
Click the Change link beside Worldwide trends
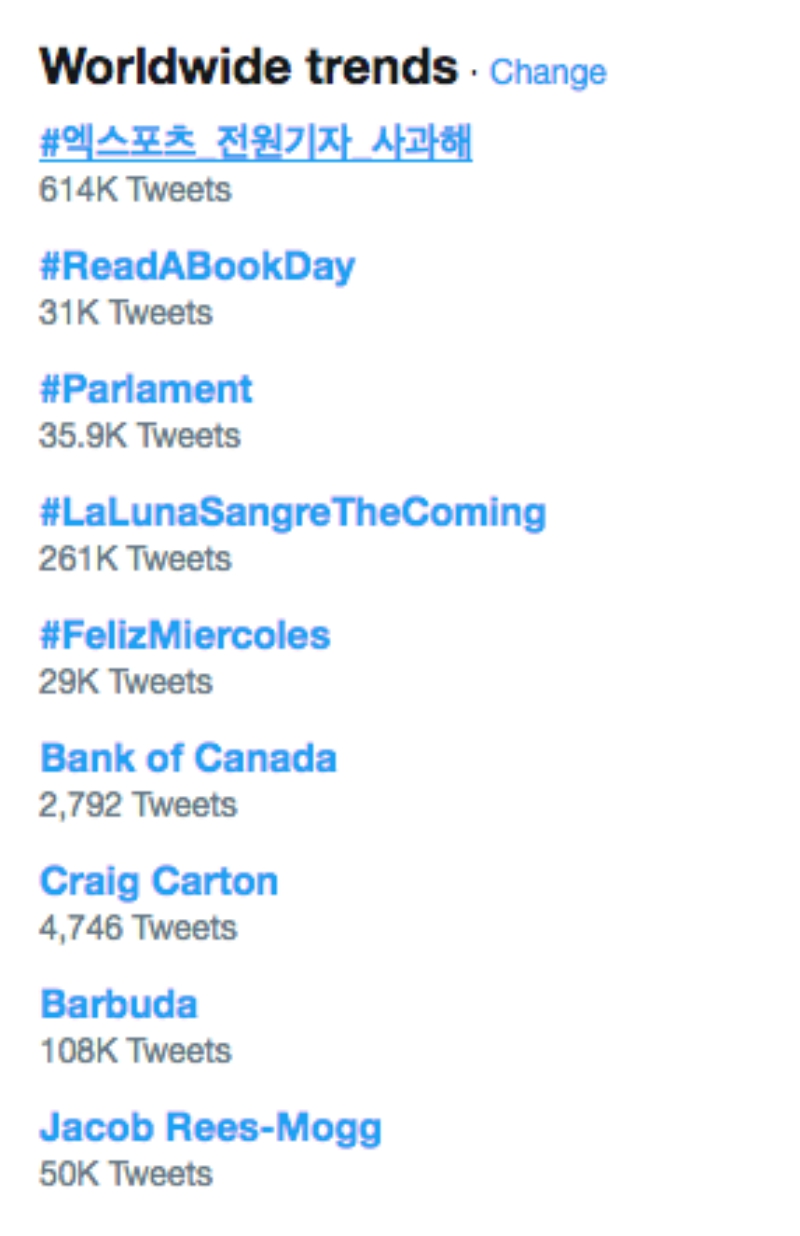[547, 72]
